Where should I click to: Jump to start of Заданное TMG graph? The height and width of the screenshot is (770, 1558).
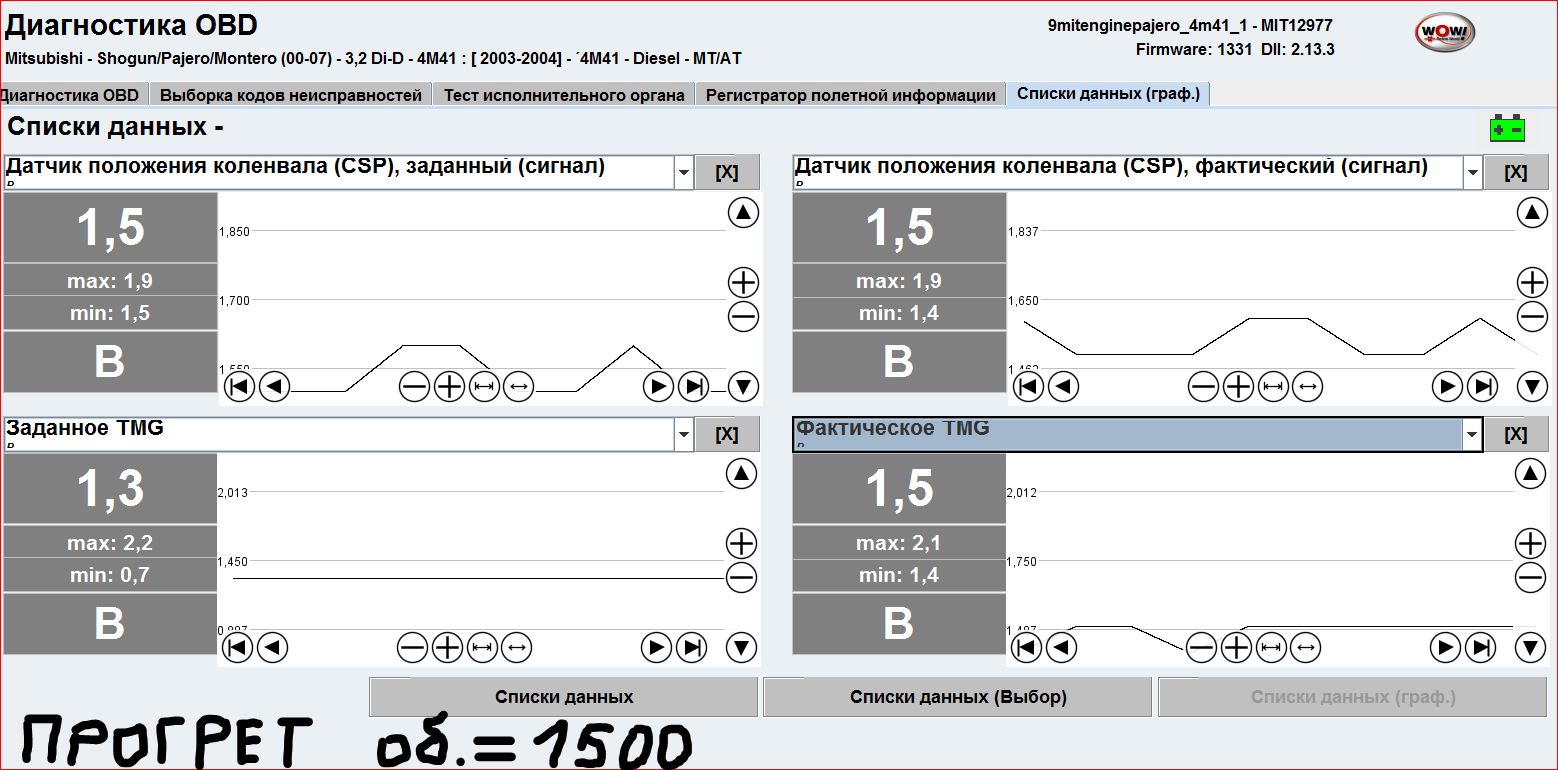[237, 648]
